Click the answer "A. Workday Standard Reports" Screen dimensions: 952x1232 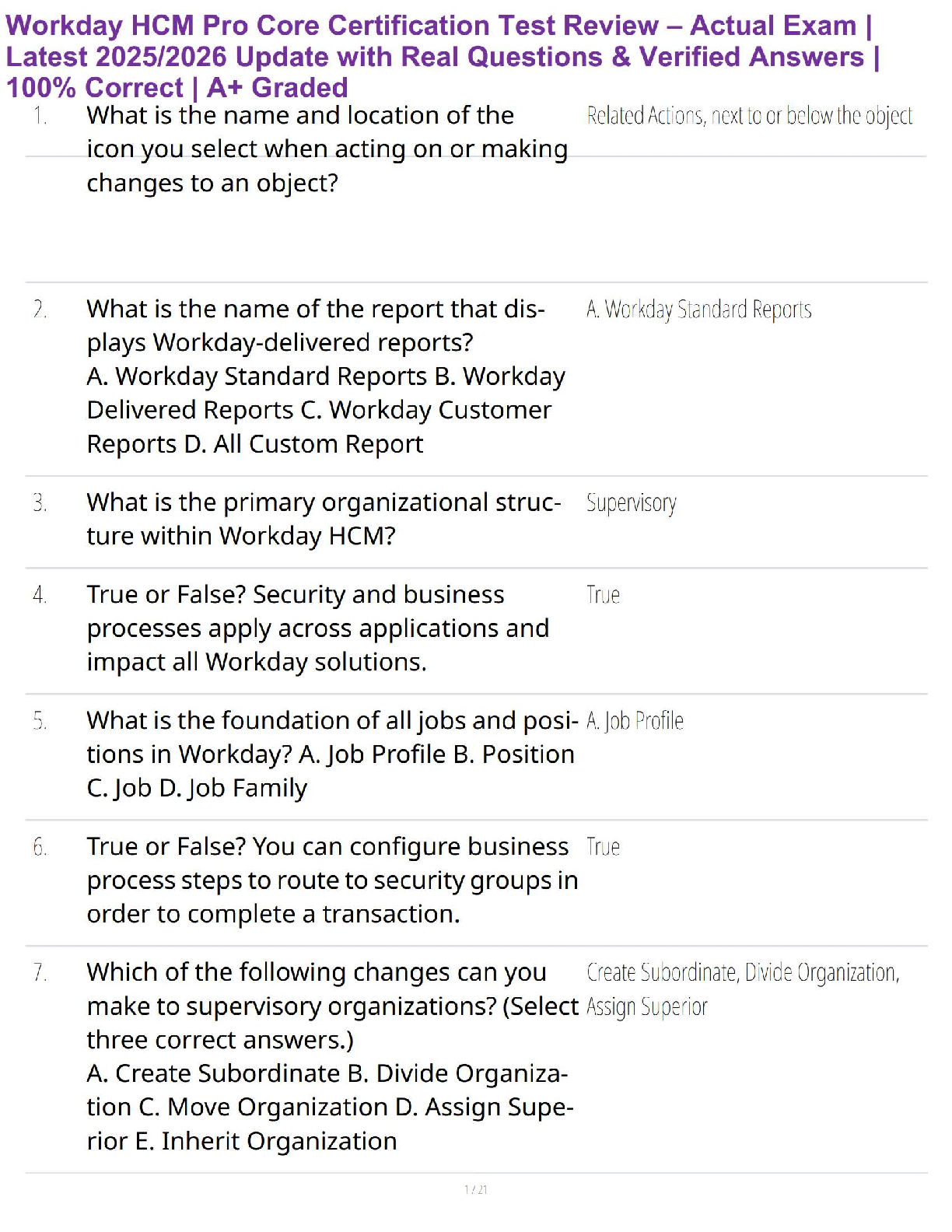[698, 310]
